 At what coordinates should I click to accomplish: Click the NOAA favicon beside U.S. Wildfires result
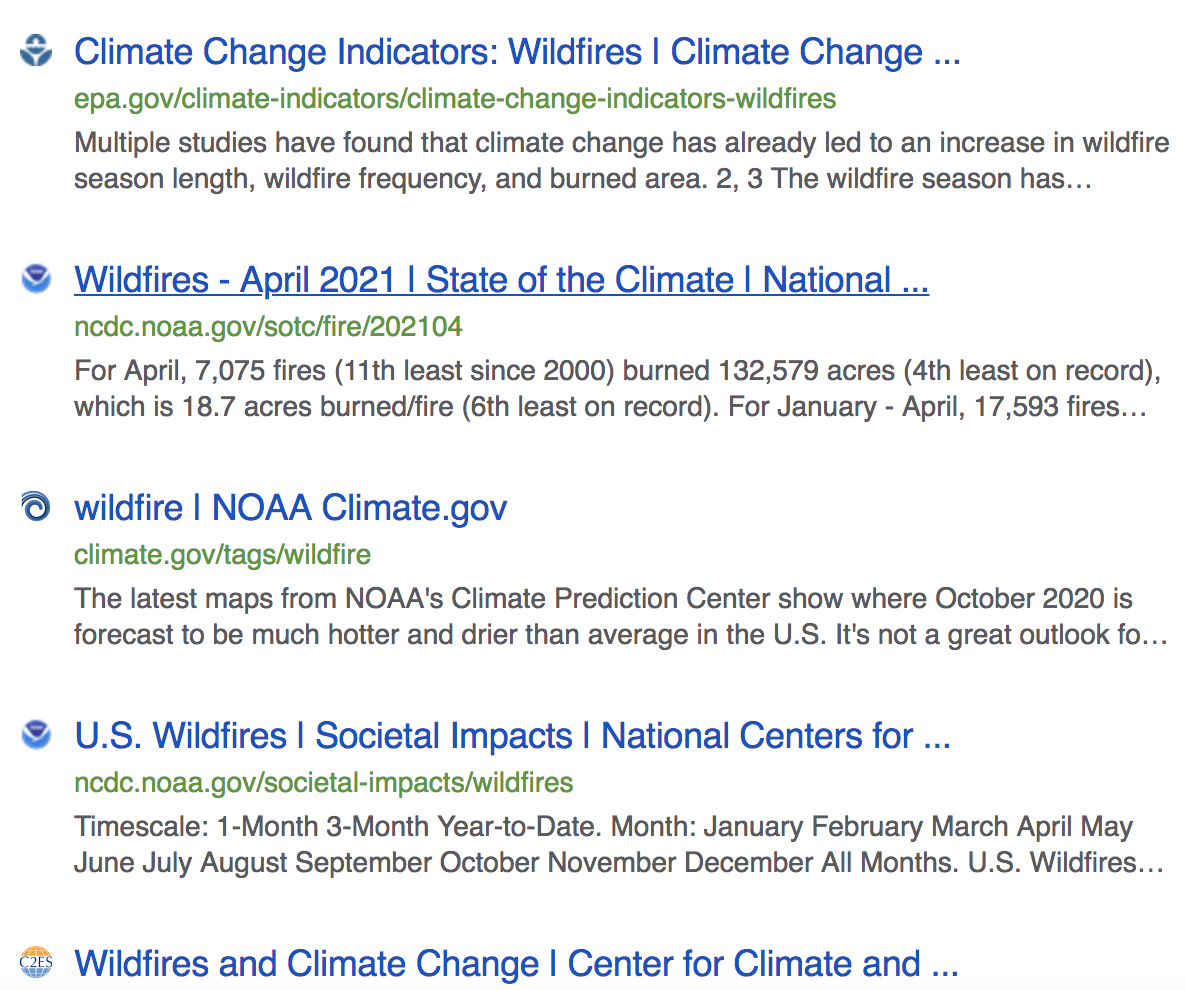[36, 734]
